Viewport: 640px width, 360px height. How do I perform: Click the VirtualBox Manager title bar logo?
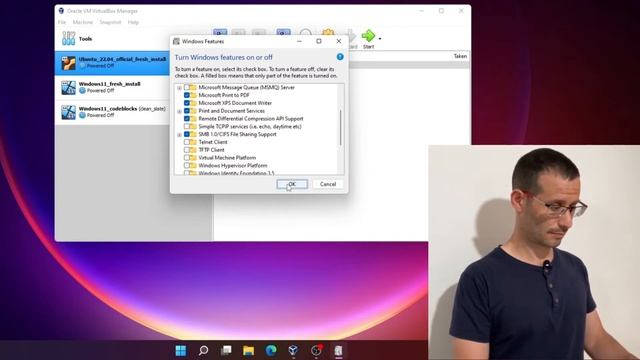(x=61, y=11)
